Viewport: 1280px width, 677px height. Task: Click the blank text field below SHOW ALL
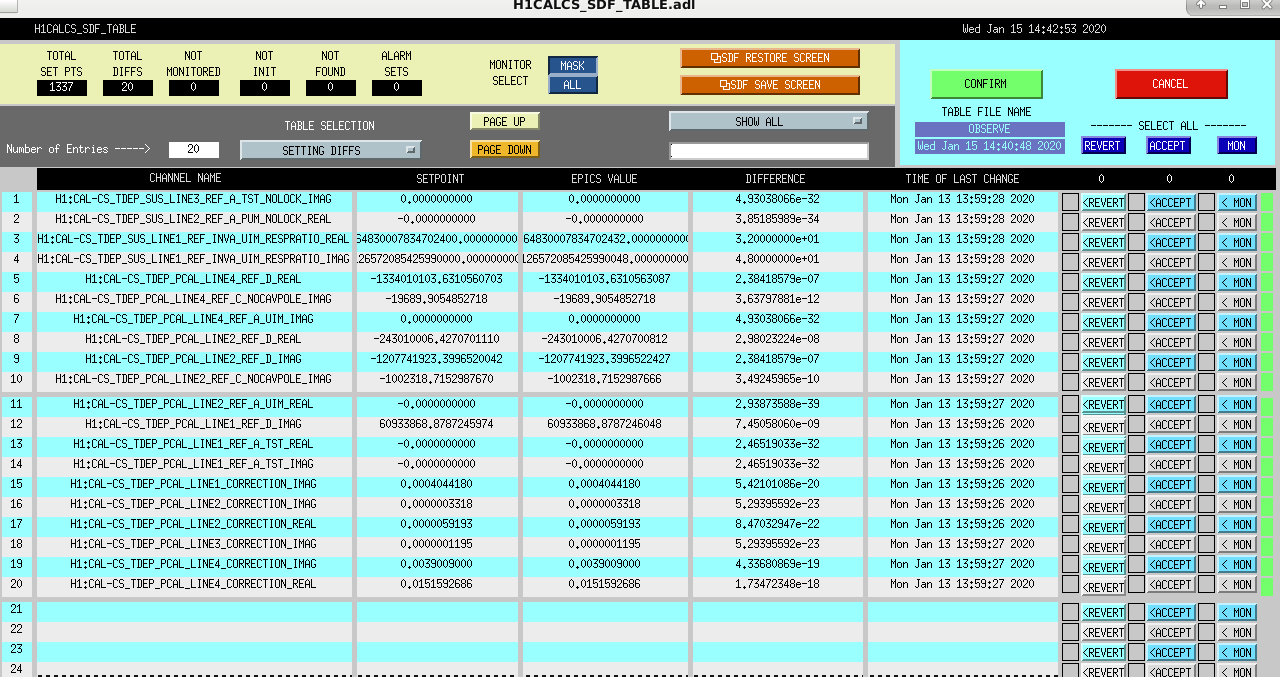click(x=769, y=151)
